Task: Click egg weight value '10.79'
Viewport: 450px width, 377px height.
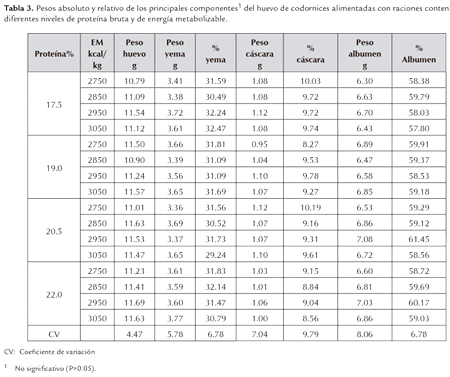Action: coord(134,81)
